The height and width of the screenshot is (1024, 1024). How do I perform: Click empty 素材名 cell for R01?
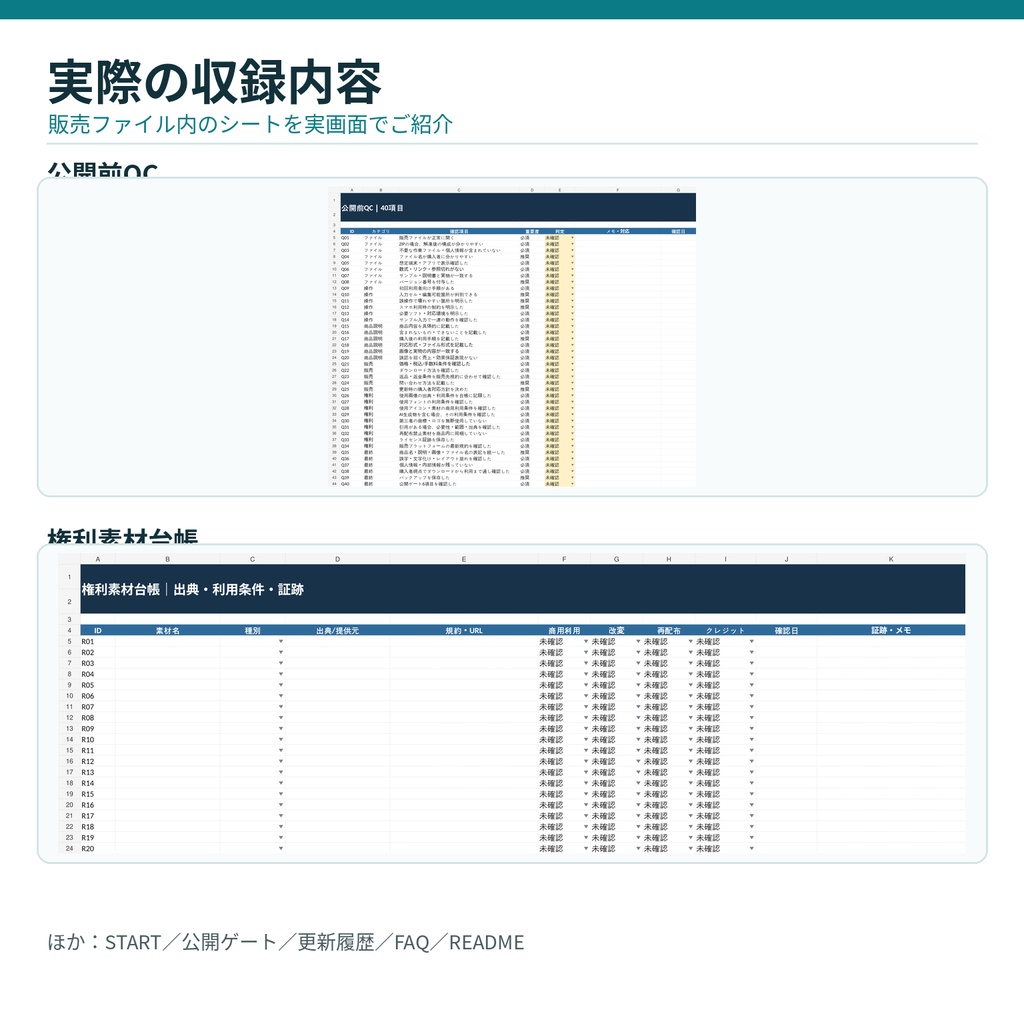(x=167, y=641)
